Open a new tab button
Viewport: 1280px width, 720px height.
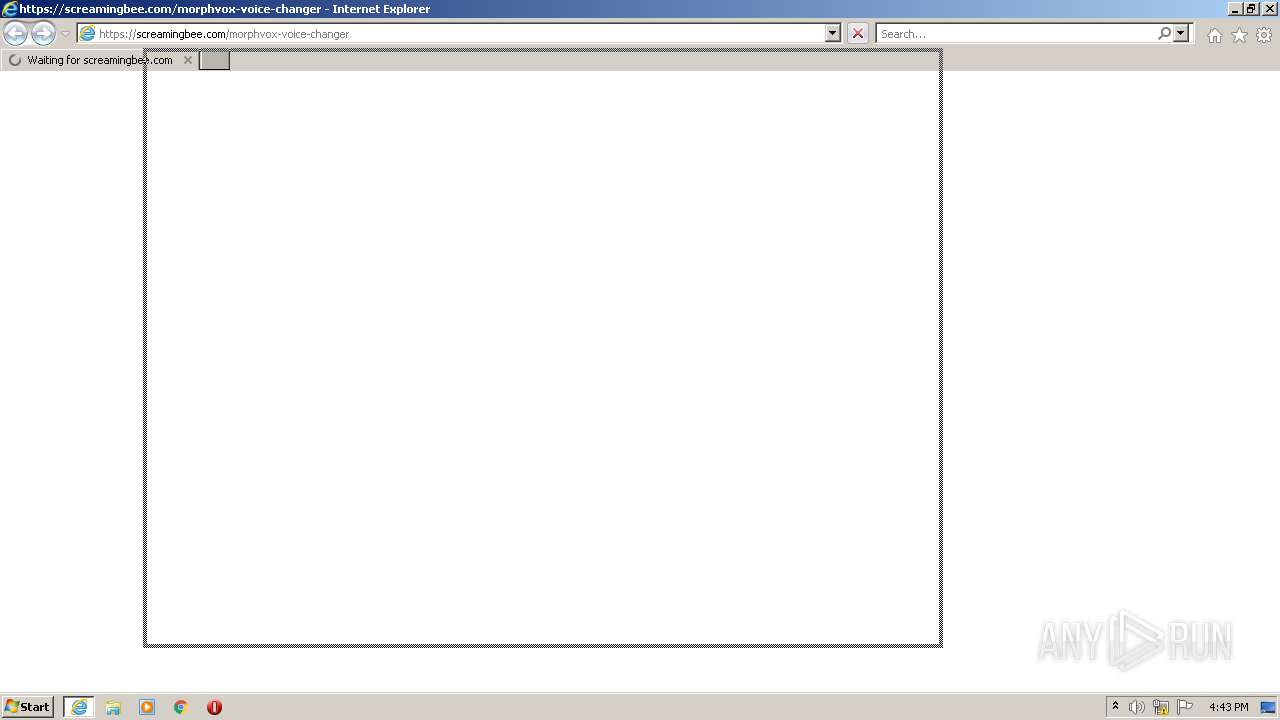[x=214, y=60]
